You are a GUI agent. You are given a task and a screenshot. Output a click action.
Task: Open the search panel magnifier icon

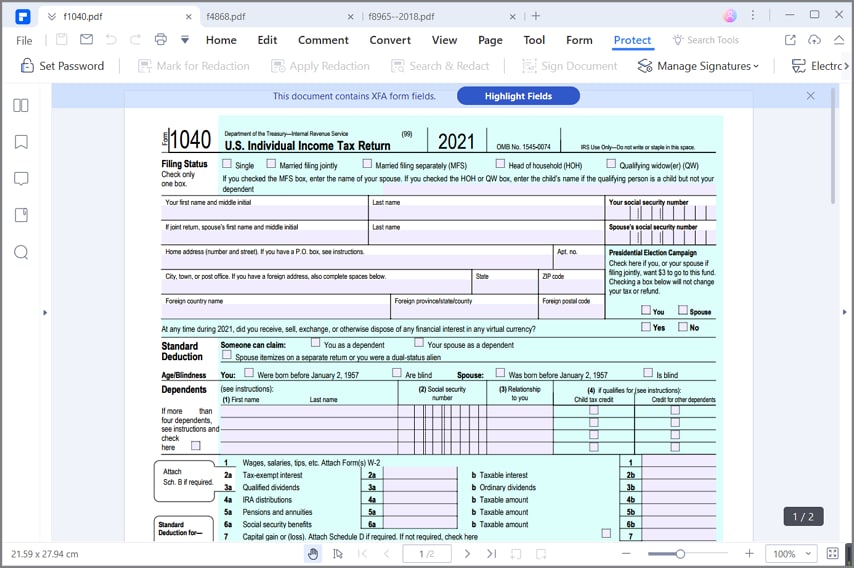(21, 252)
